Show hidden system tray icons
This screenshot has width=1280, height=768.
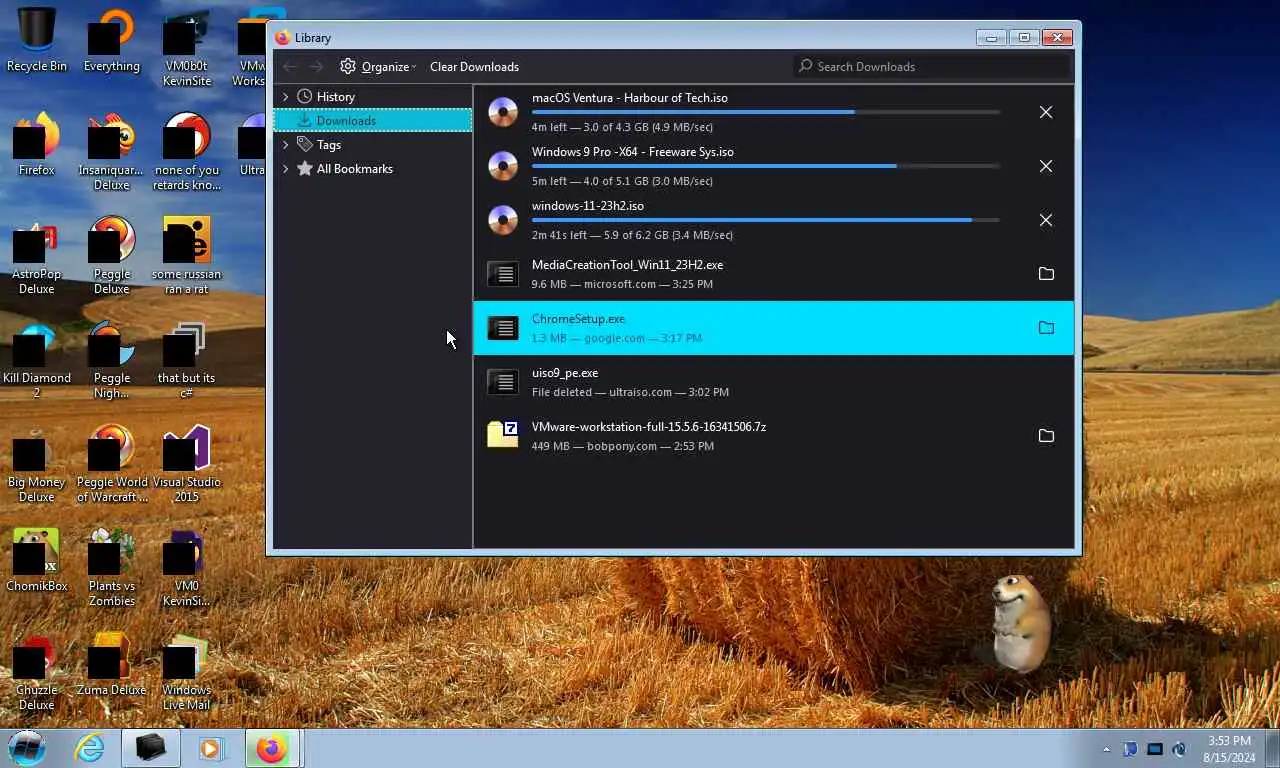coord(1106,749)
